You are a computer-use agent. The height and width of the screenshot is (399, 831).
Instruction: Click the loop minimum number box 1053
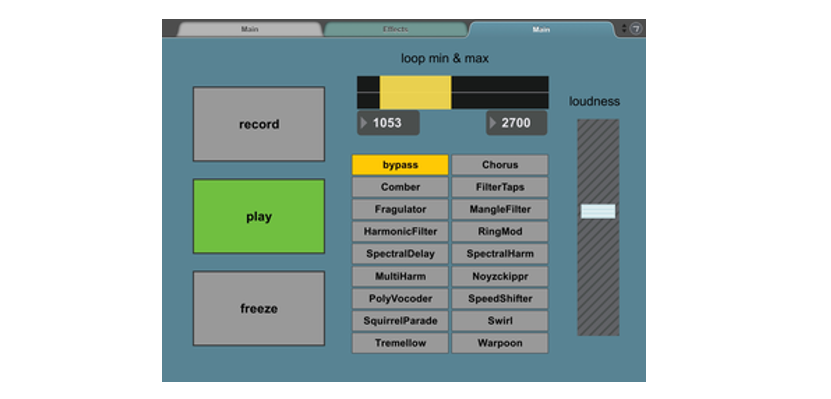point(388,123)
